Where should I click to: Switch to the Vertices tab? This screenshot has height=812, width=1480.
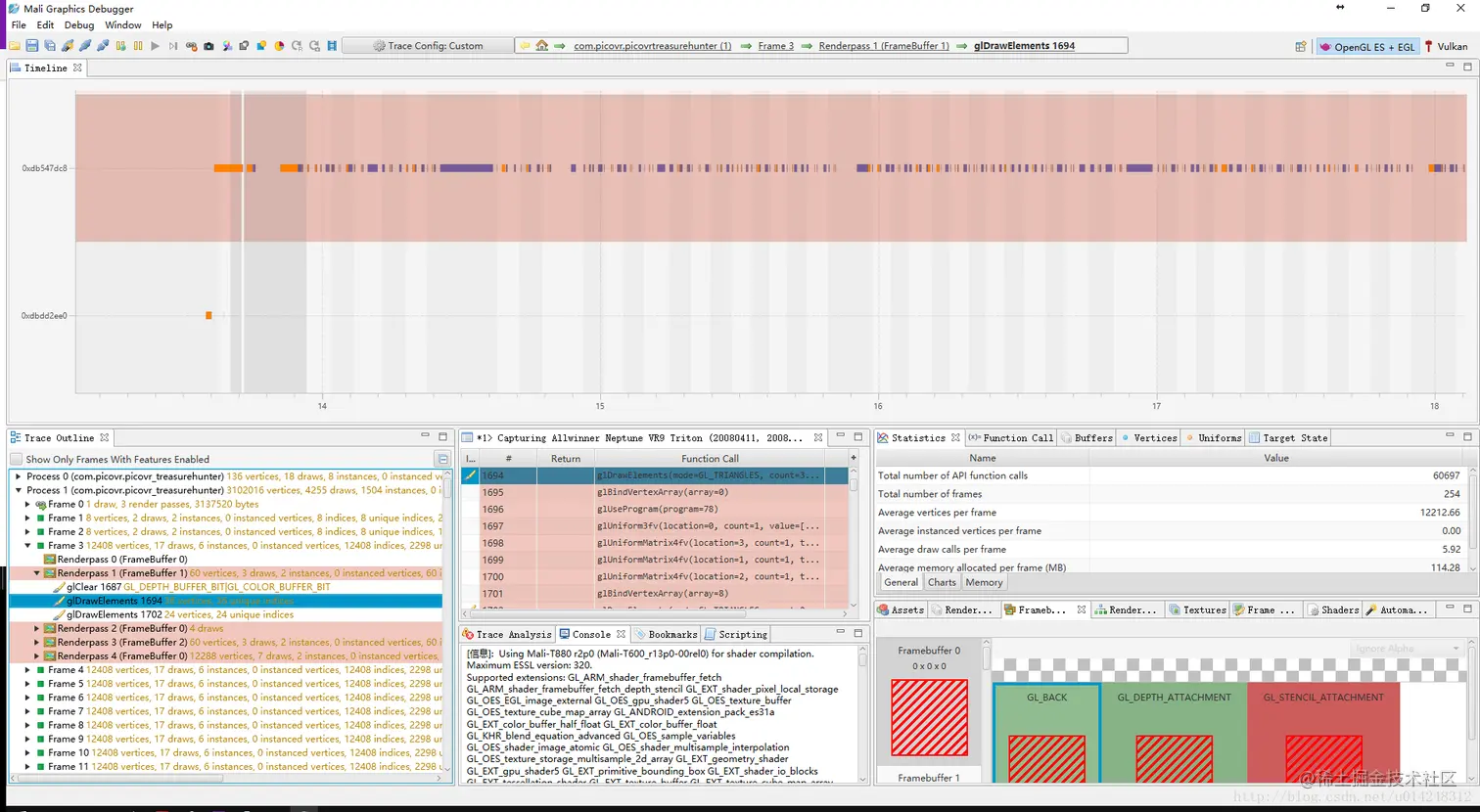pos(1149,437)
